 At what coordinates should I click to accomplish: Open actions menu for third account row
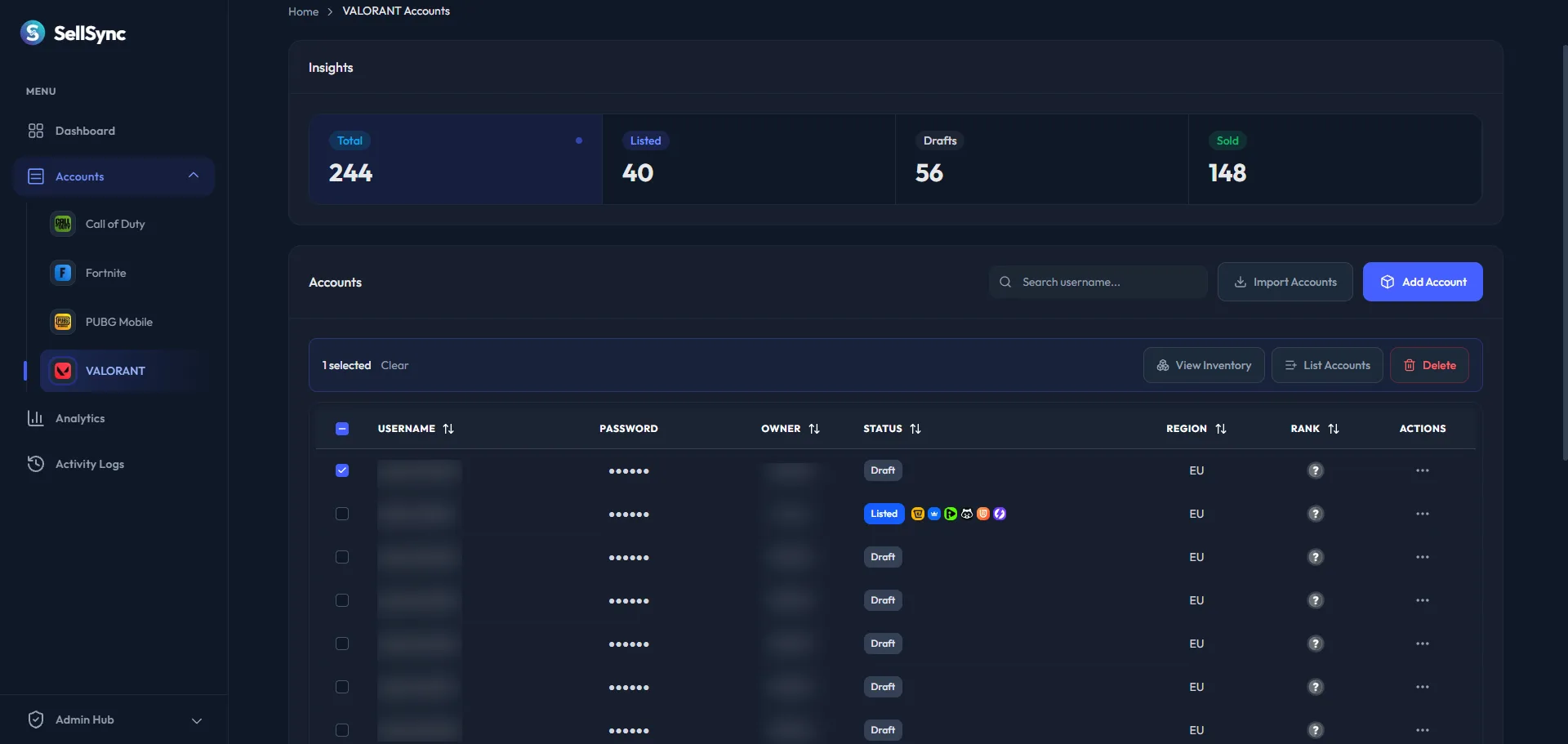[x=1423, y=557]
